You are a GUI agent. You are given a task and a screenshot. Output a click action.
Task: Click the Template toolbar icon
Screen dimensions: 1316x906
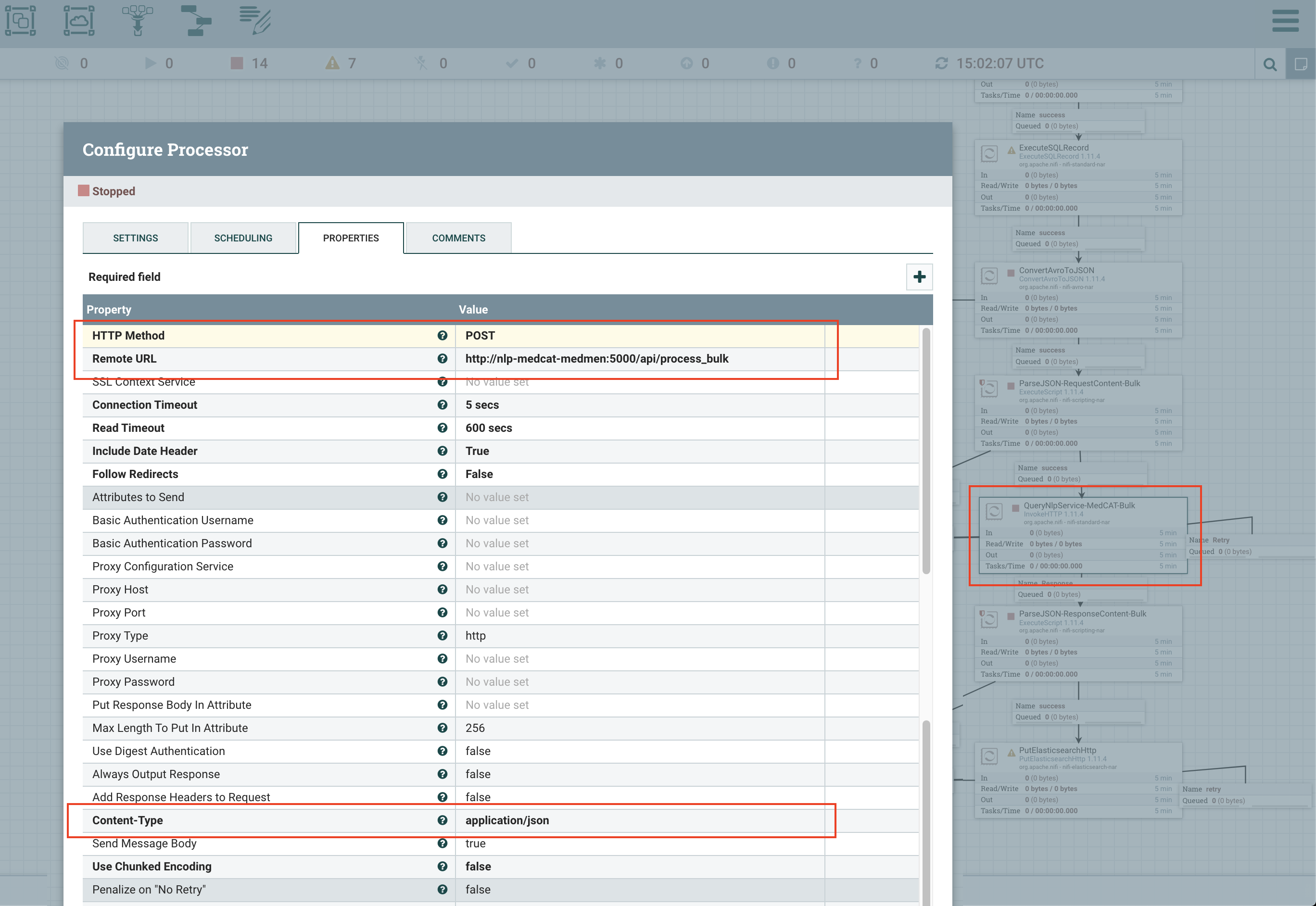click(x=196, y=20)
